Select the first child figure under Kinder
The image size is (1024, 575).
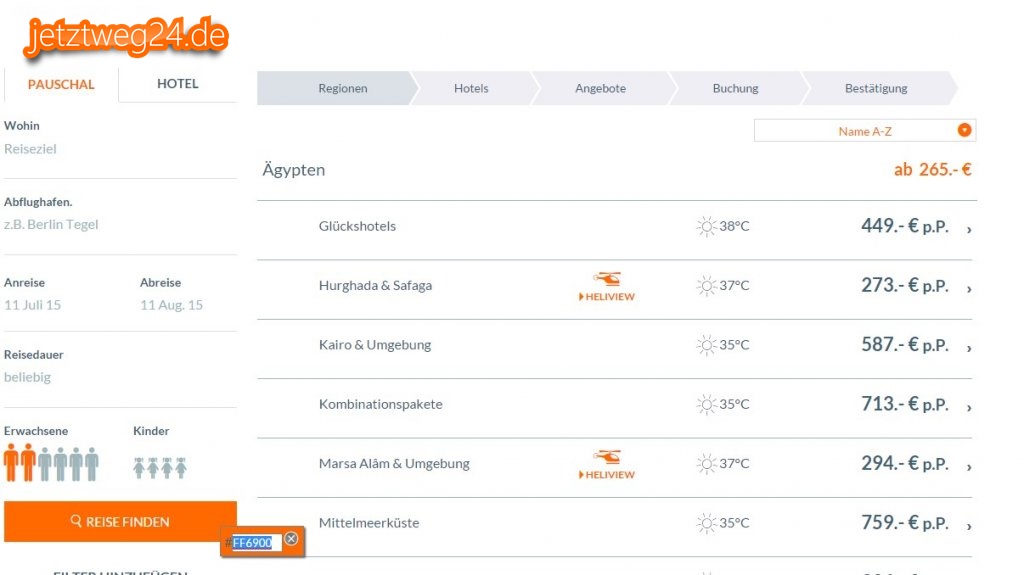pyautogui.click(x=139, y=467)
